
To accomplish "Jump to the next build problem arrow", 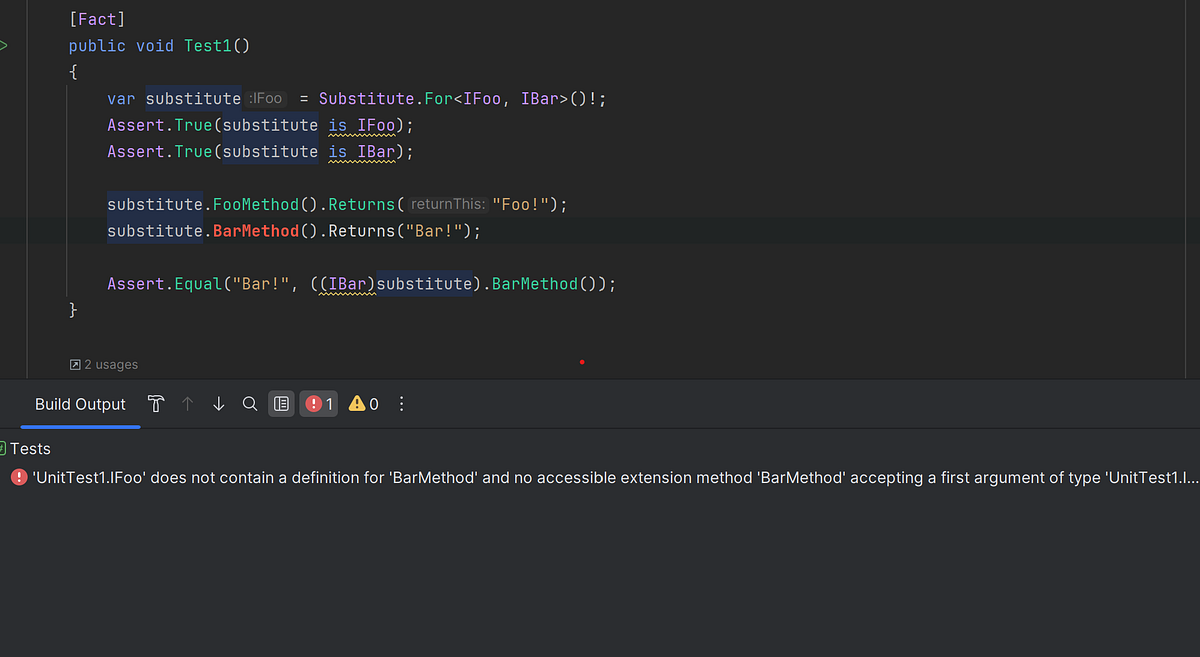I will [218, 404].
